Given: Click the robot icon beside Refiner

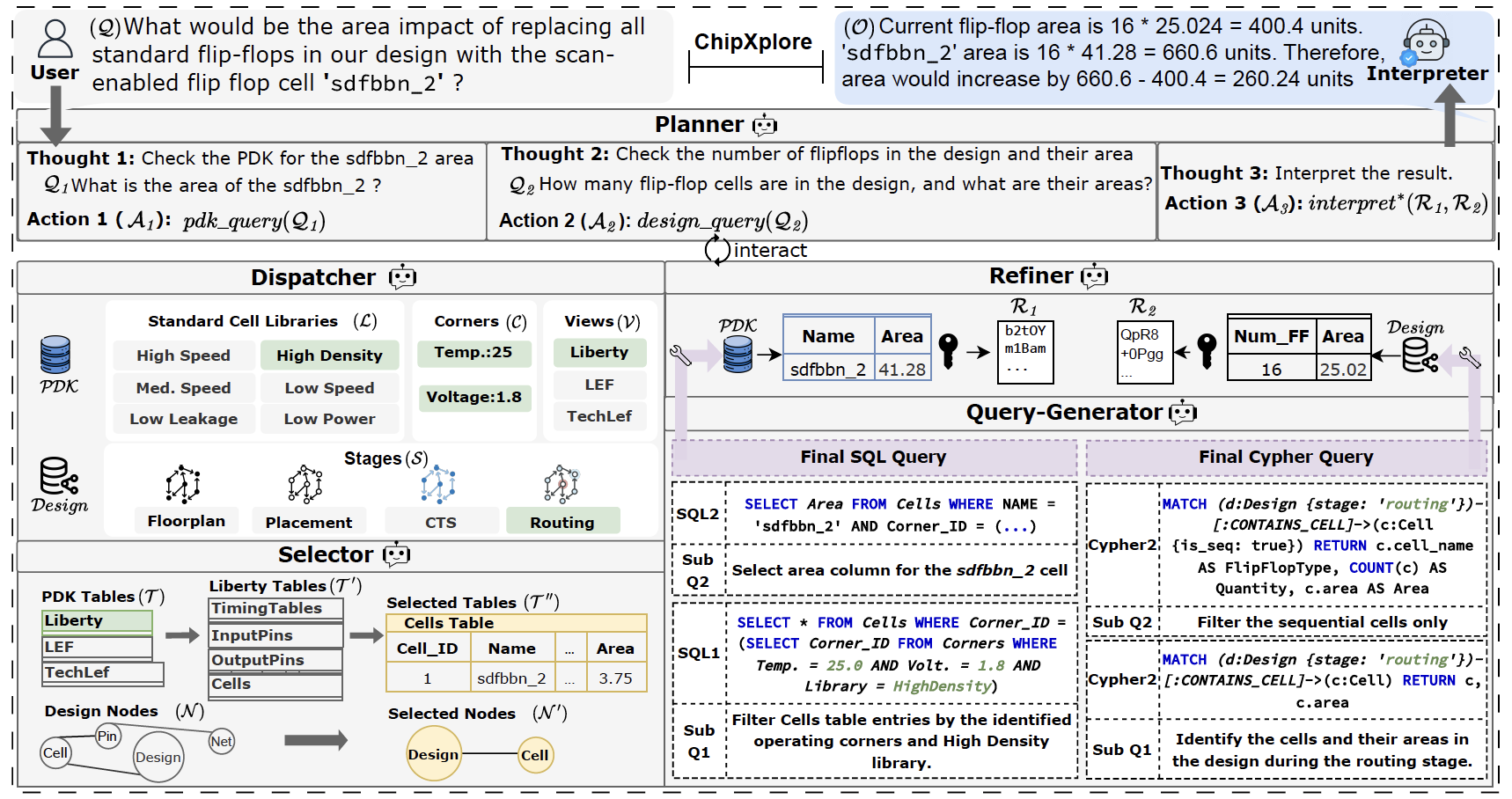Looking at the screenshot, I should pos(1094,276).
